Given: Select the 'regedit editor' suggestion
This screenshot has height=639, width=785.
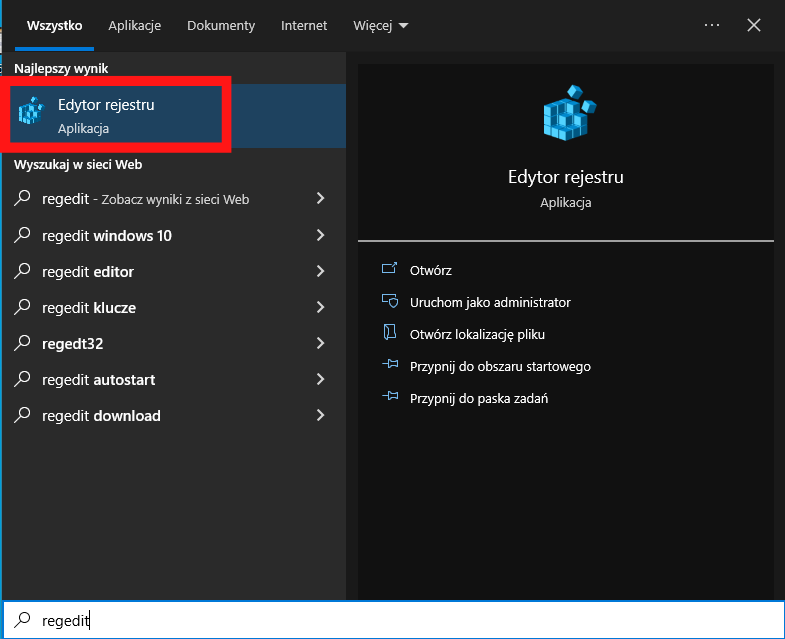Looking at the screenshot, I should (174, 271).
